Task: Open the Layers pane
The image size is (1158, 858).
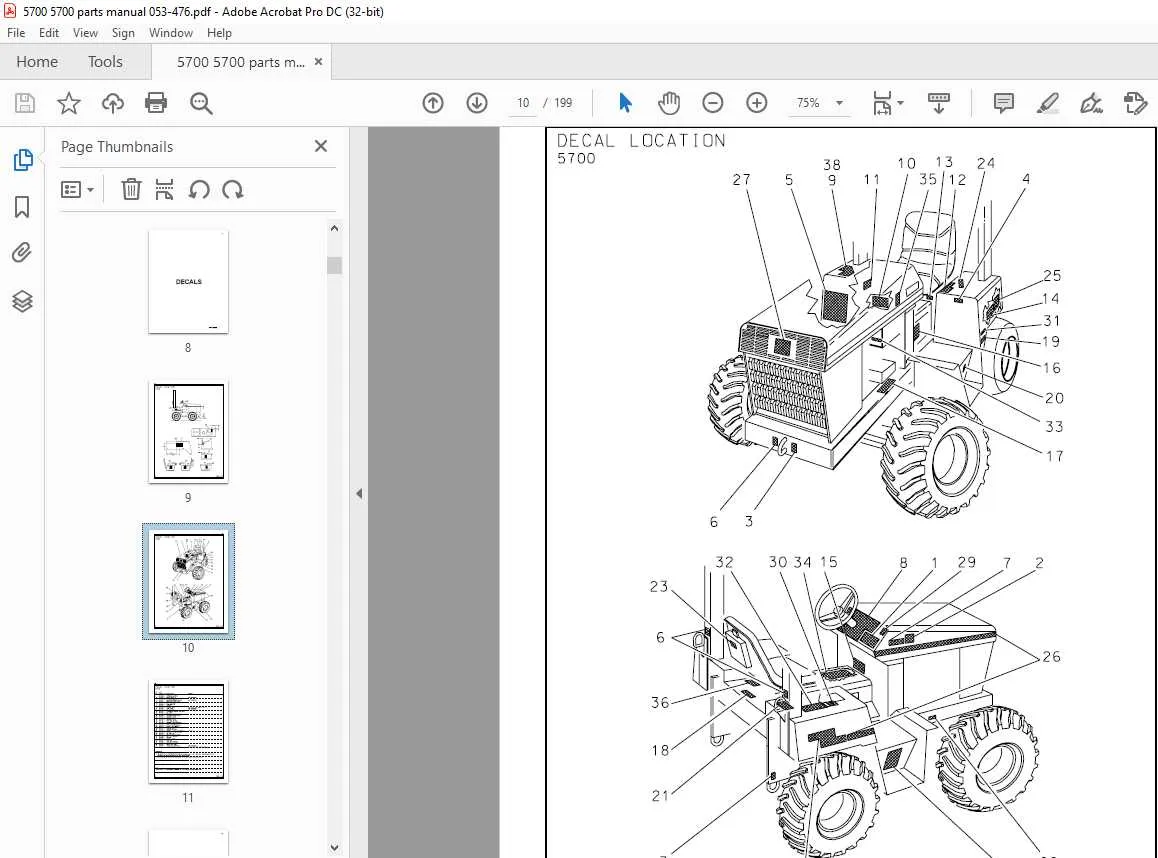Action: [22, 301]
